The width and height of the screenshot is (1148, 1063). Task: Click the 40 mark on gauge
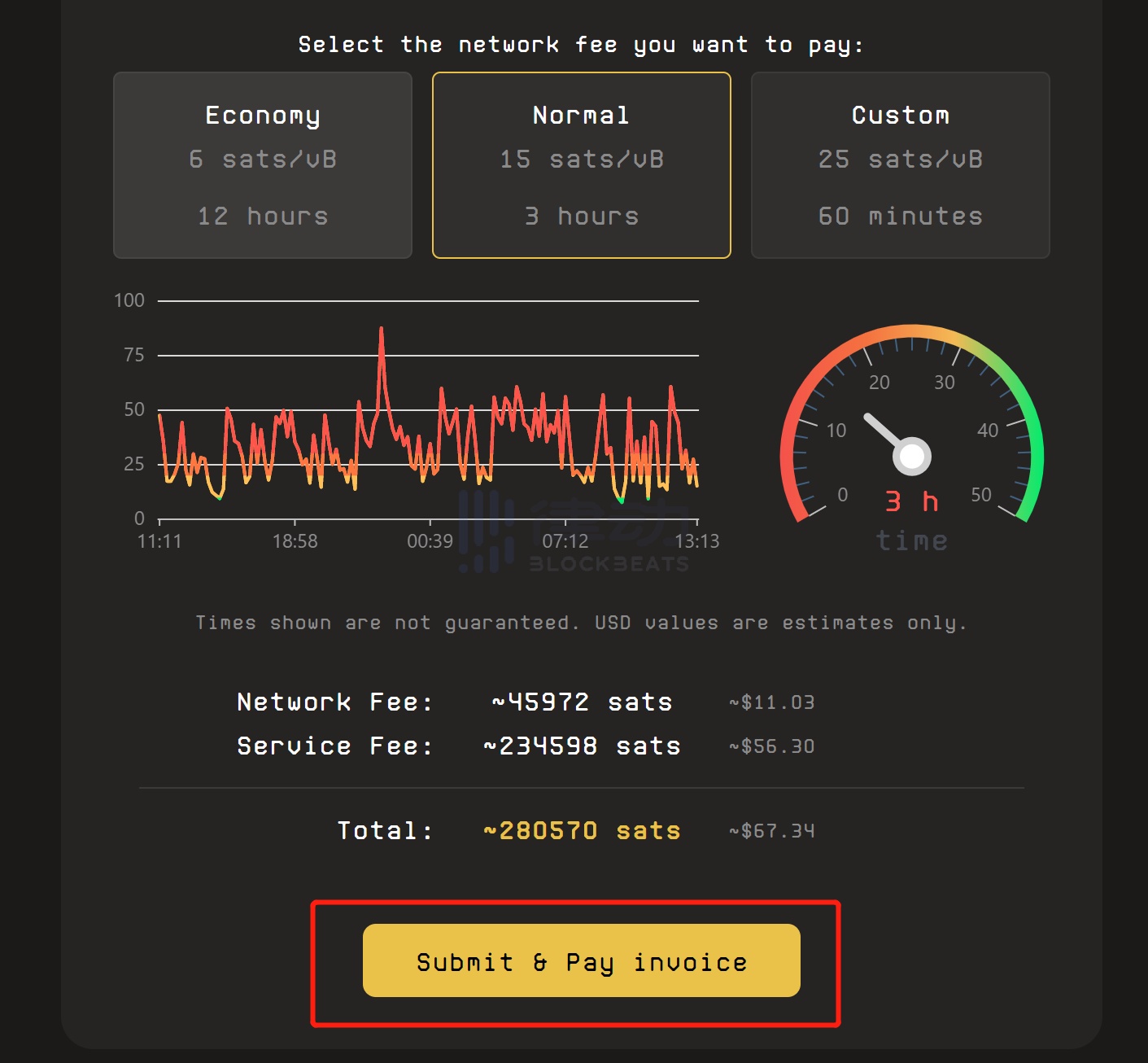988,431
